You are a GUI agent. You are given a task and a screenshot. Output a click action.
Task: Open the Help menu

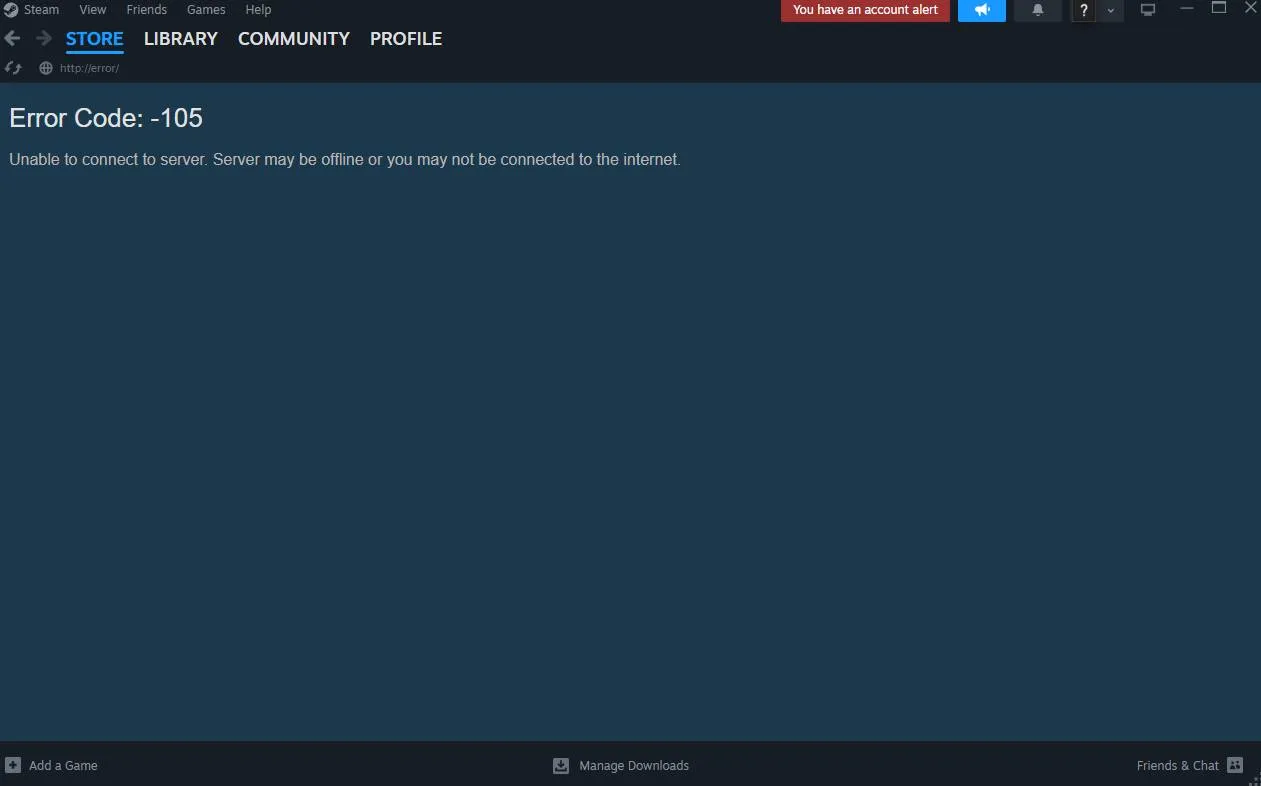click(258, 10)
